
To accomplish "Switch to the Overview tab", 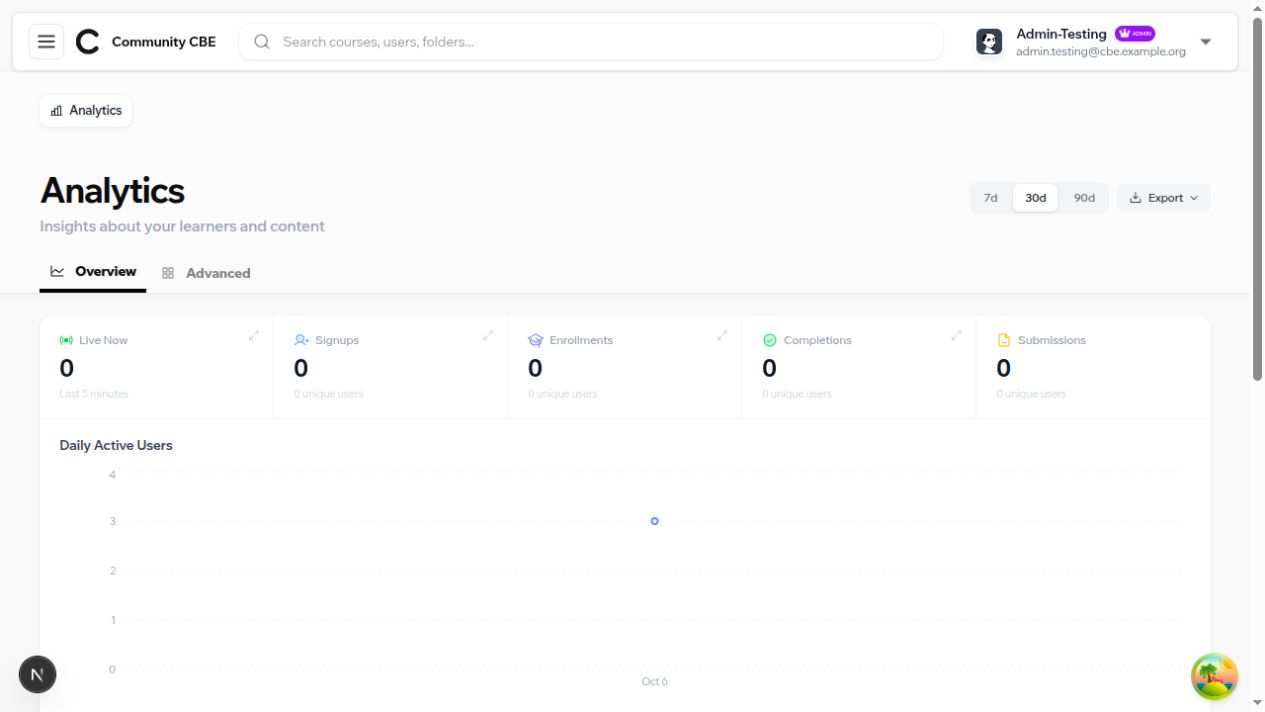I will pyautogui.click(x=93, y=272).
